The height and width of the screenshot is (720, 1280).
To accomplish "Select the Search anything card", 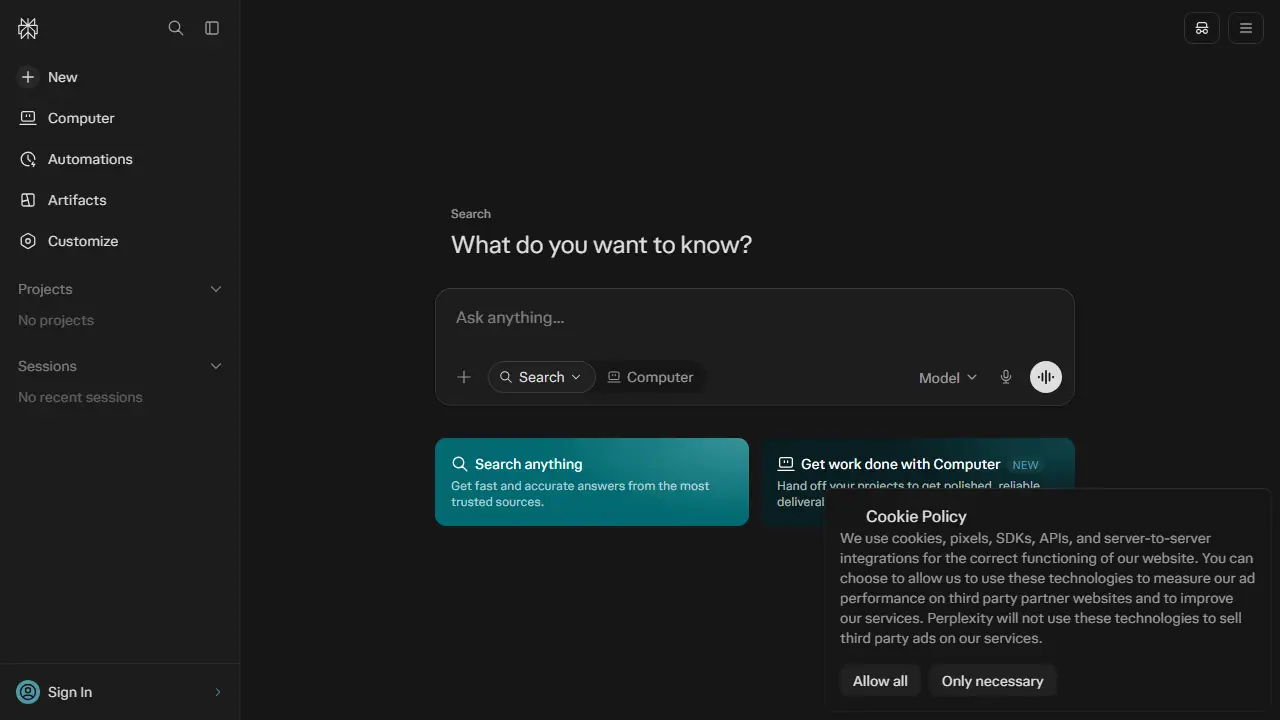I will coord(592,482).
